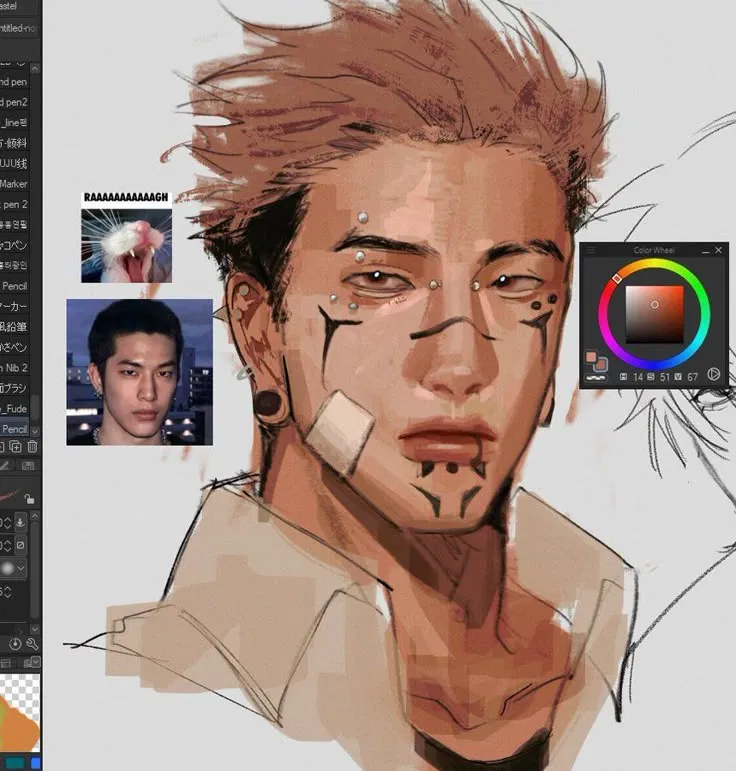Click the opacity dynamics settings icon
This screenshot has width=736, height=771.
pos(20,545)
